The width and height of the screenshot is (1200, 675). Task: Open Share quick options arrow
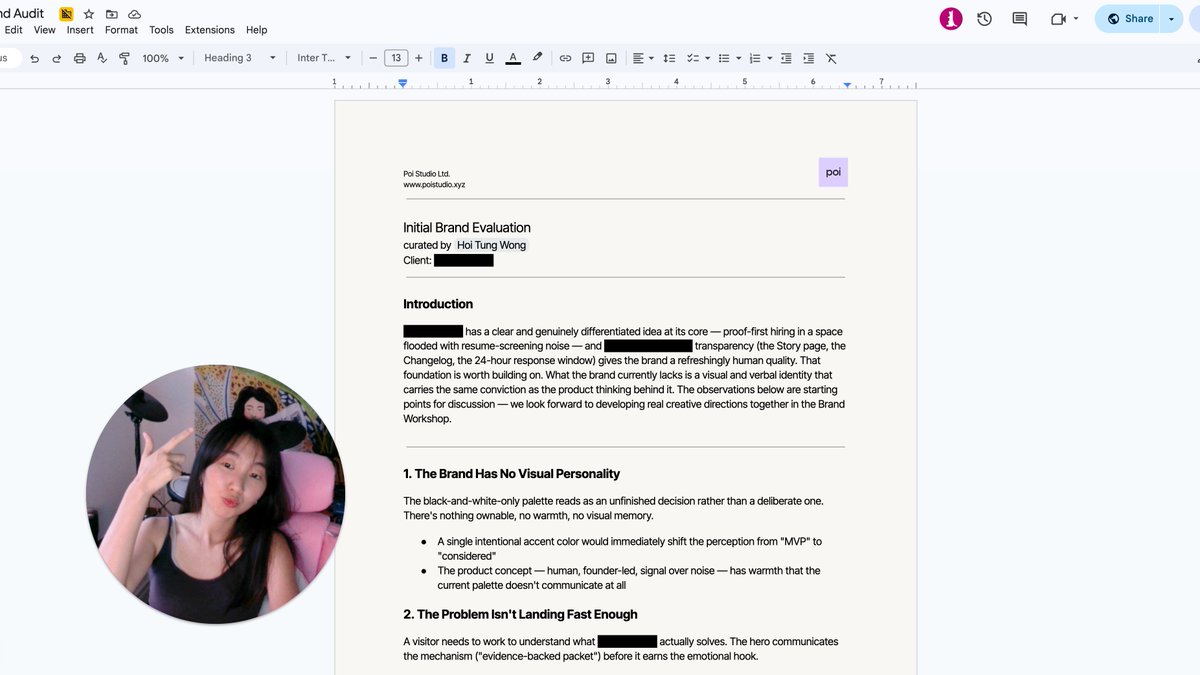1171,18
